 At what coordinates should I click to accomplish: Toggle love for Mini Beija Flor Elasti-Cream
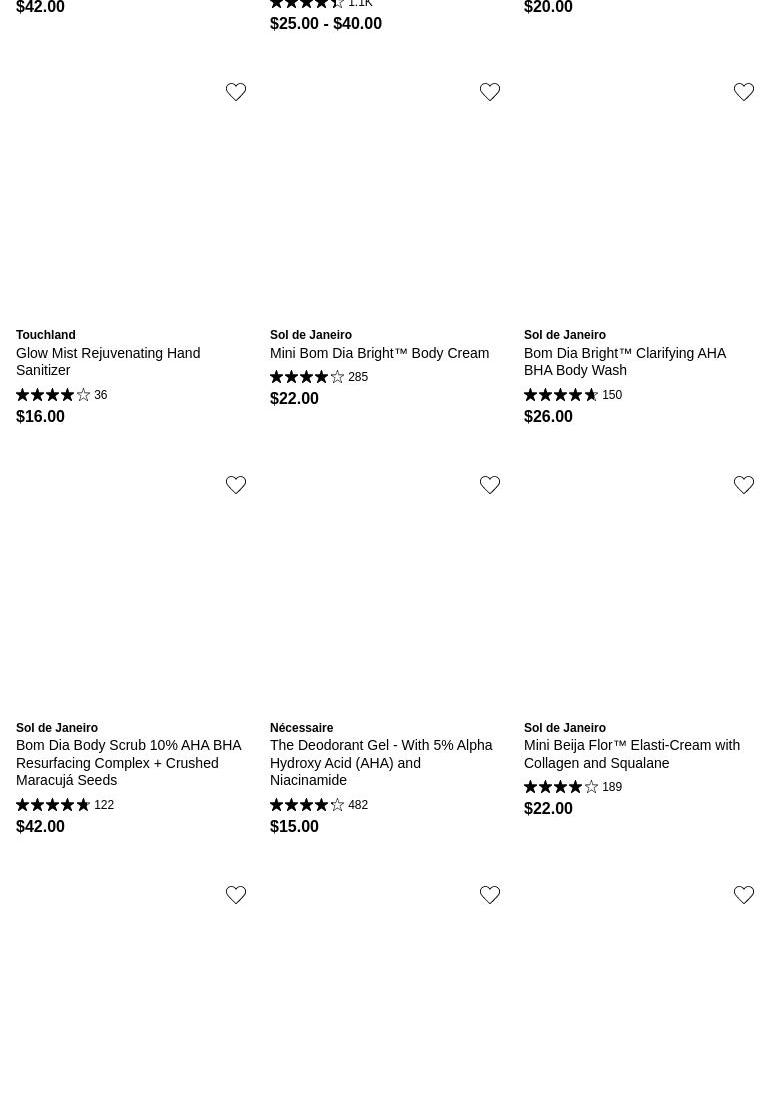744,485
